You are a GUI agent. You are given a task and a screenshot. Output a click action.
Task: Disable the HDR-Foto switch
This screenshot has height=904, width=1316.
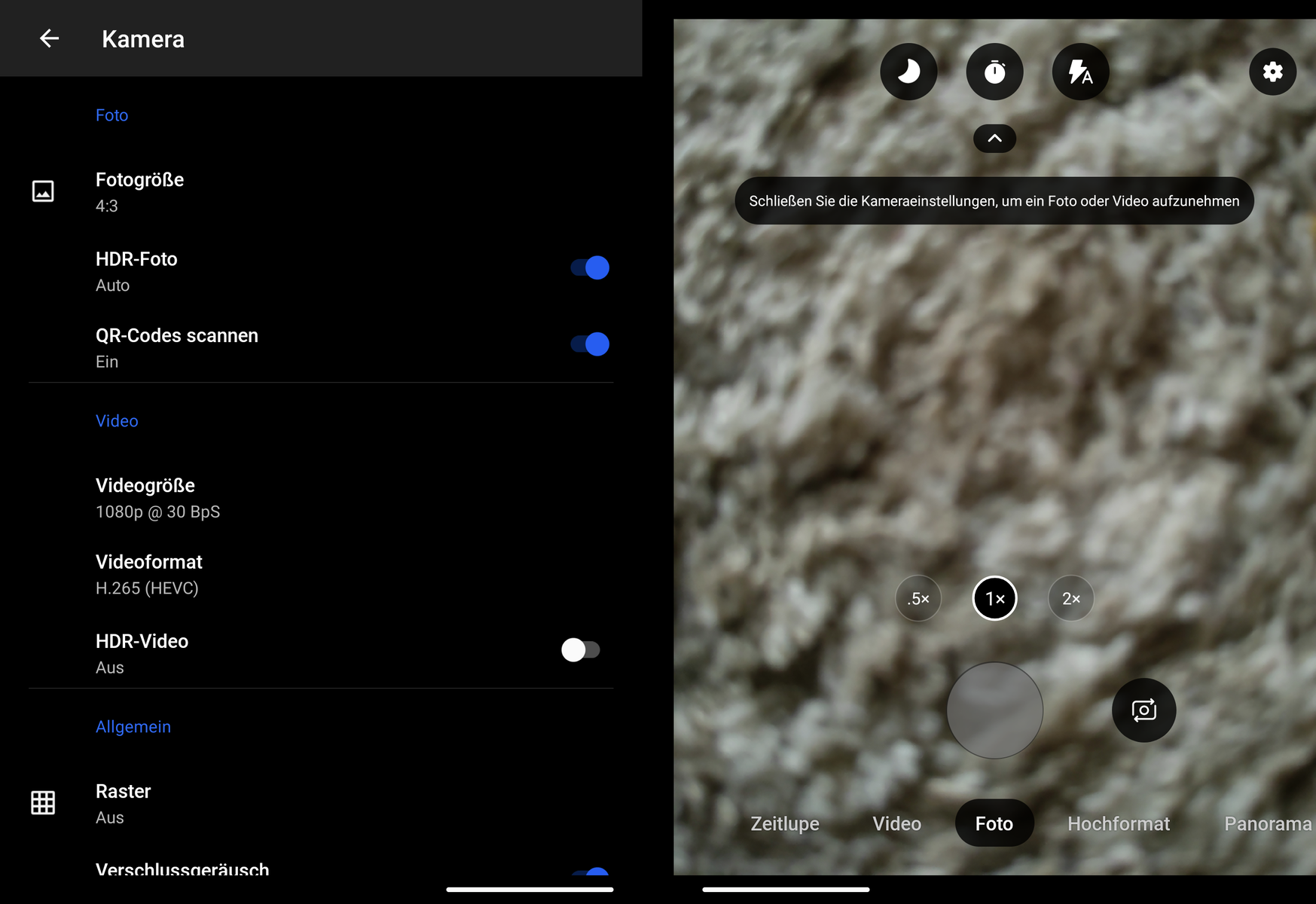pos(589,267)
